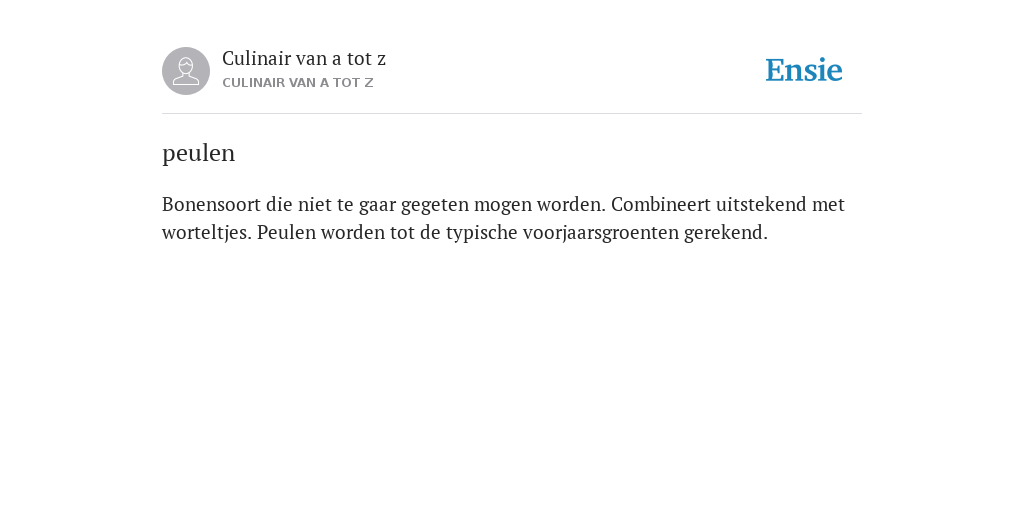Click the word worteltjes in the second line

point(207,233)
